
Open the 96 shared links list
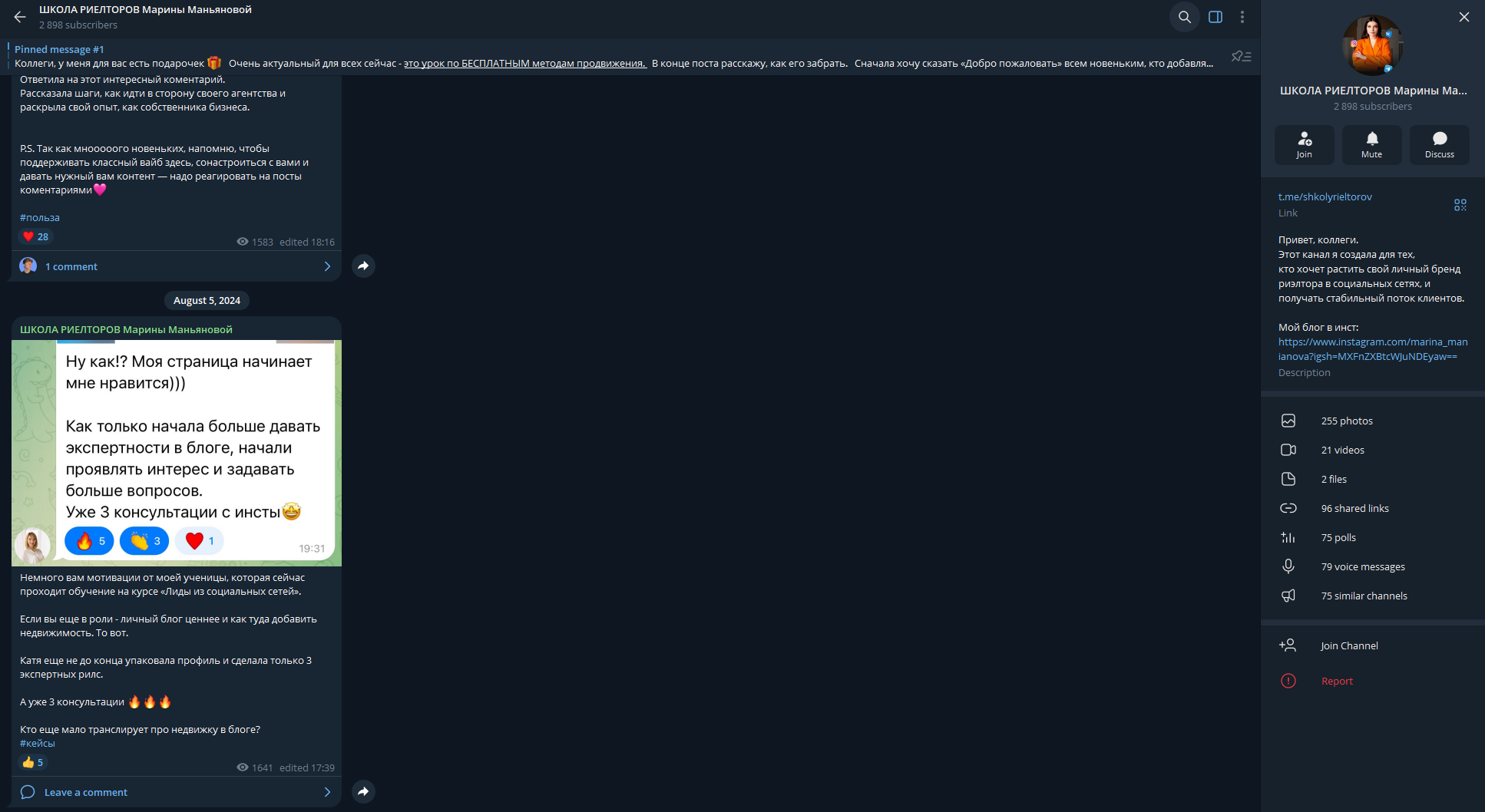click(1373, 508)
